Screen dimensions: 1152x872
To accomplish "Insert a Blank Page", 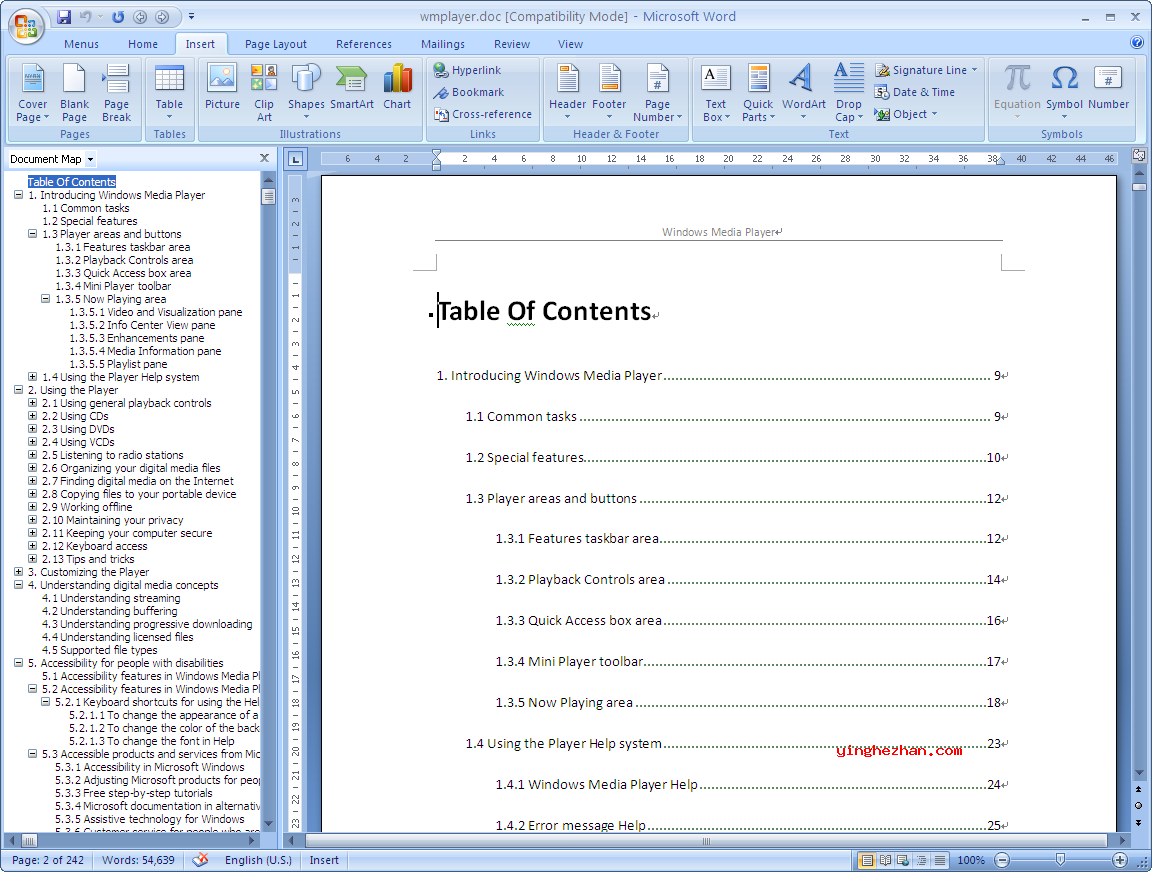I will coord(74,93).
